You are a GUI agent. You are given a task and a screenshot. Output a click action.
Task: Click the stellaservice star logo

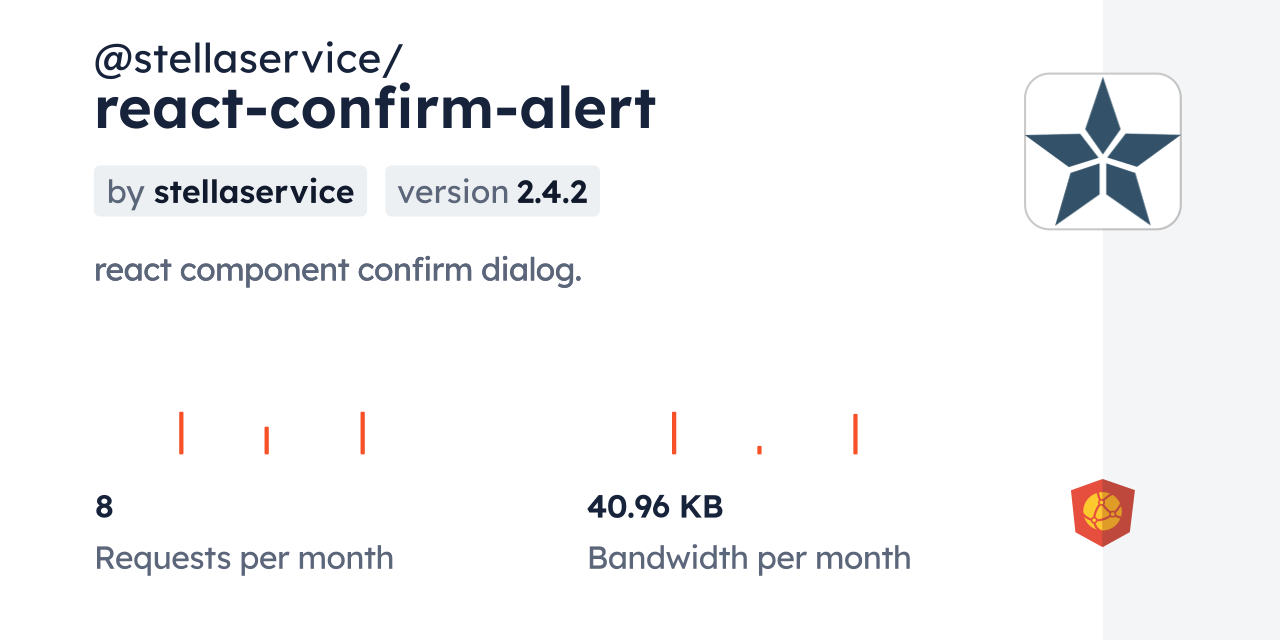(1102, 151)
